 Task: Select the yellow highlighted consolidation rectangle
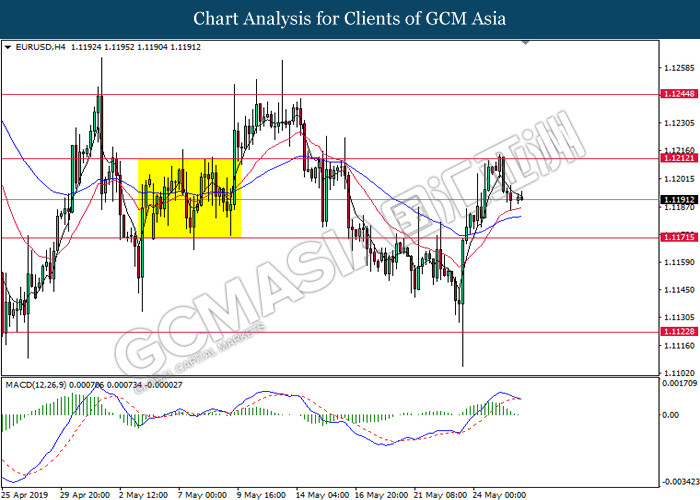(189, 198)
